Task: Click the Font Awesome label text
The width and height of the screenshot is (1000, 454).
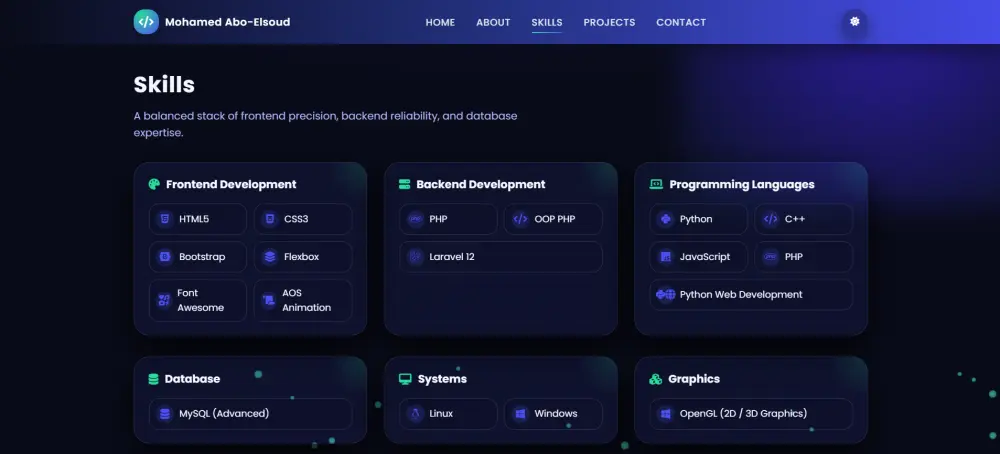Action: pos(200,300)
